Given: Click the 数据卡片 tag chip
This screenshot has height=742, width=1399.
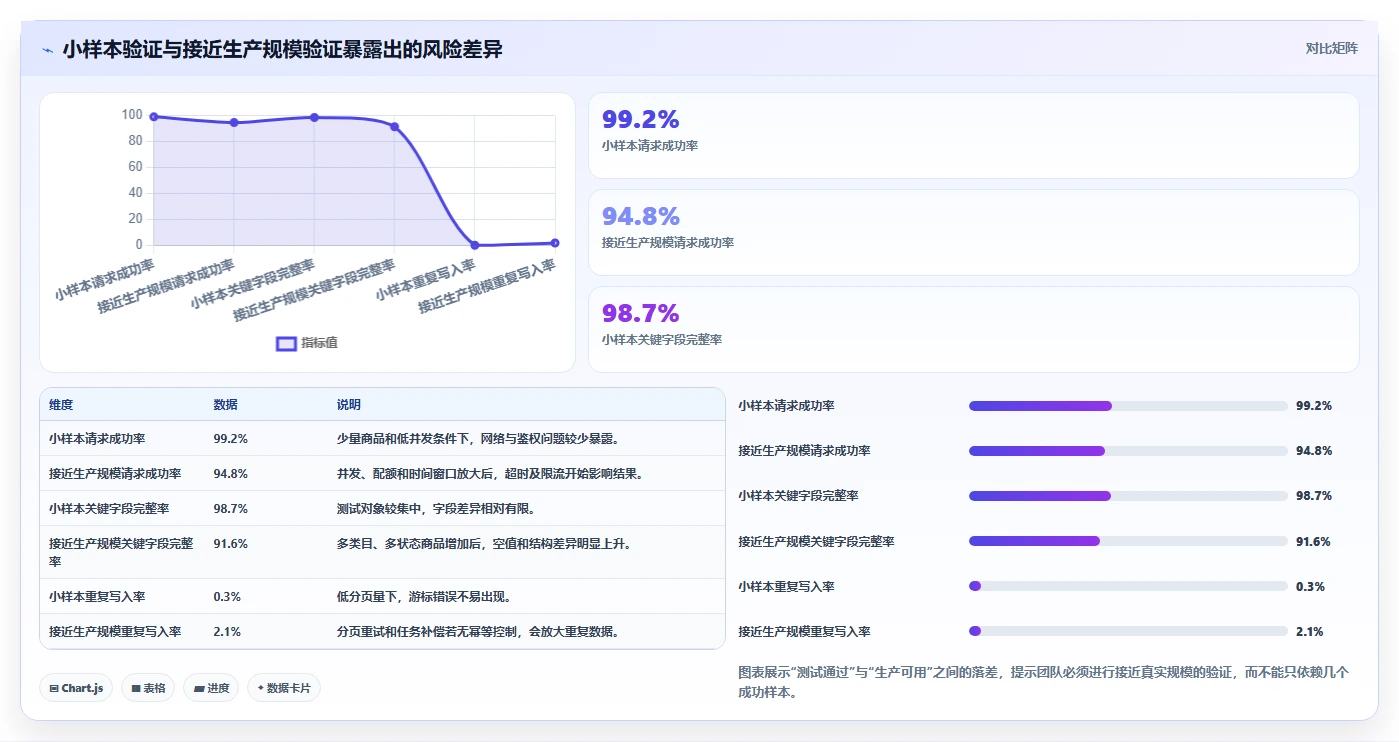Looking at the screenshot, I should [284, 688].
